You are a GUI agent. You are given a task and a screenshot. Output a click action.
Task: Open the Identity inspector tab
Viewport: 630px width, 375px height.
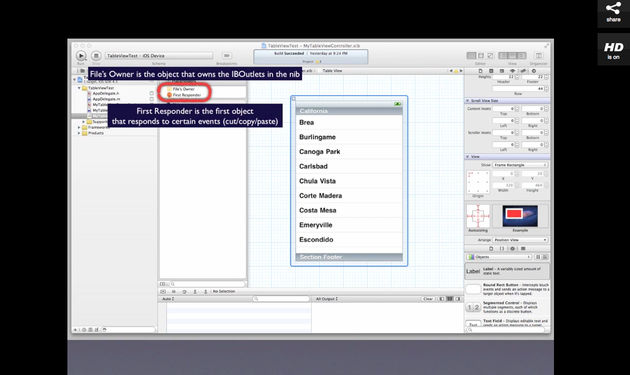[x=502, y=71]
